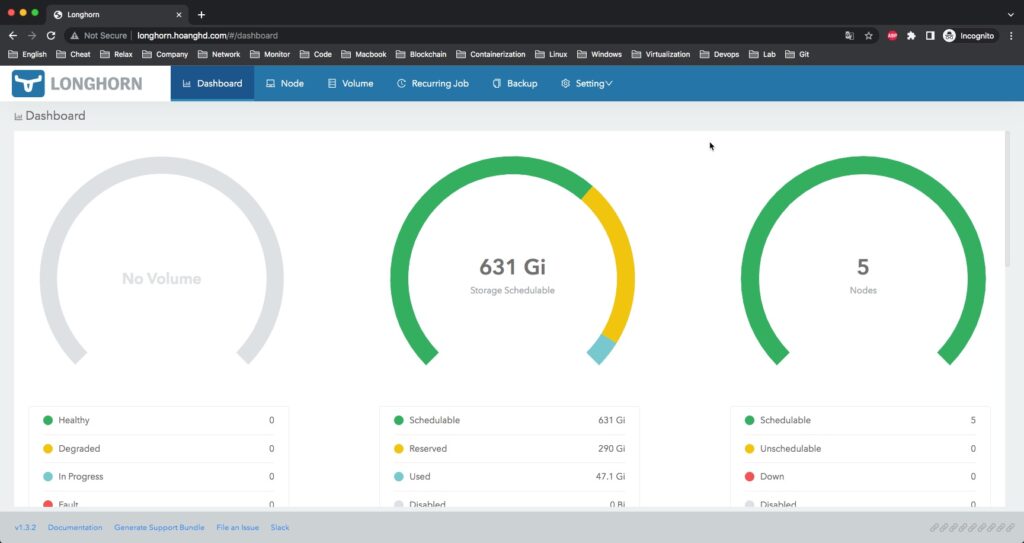
Task: Select the Down nodes row
Action: (861, 477)
